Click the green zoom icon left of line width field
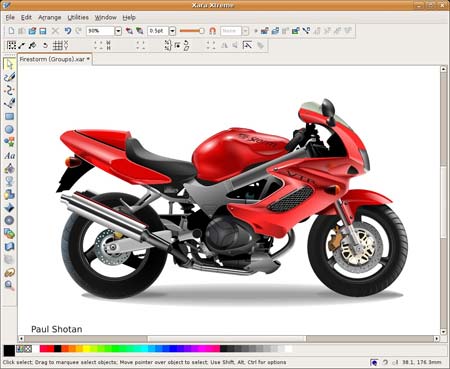 tap(140, 31)
